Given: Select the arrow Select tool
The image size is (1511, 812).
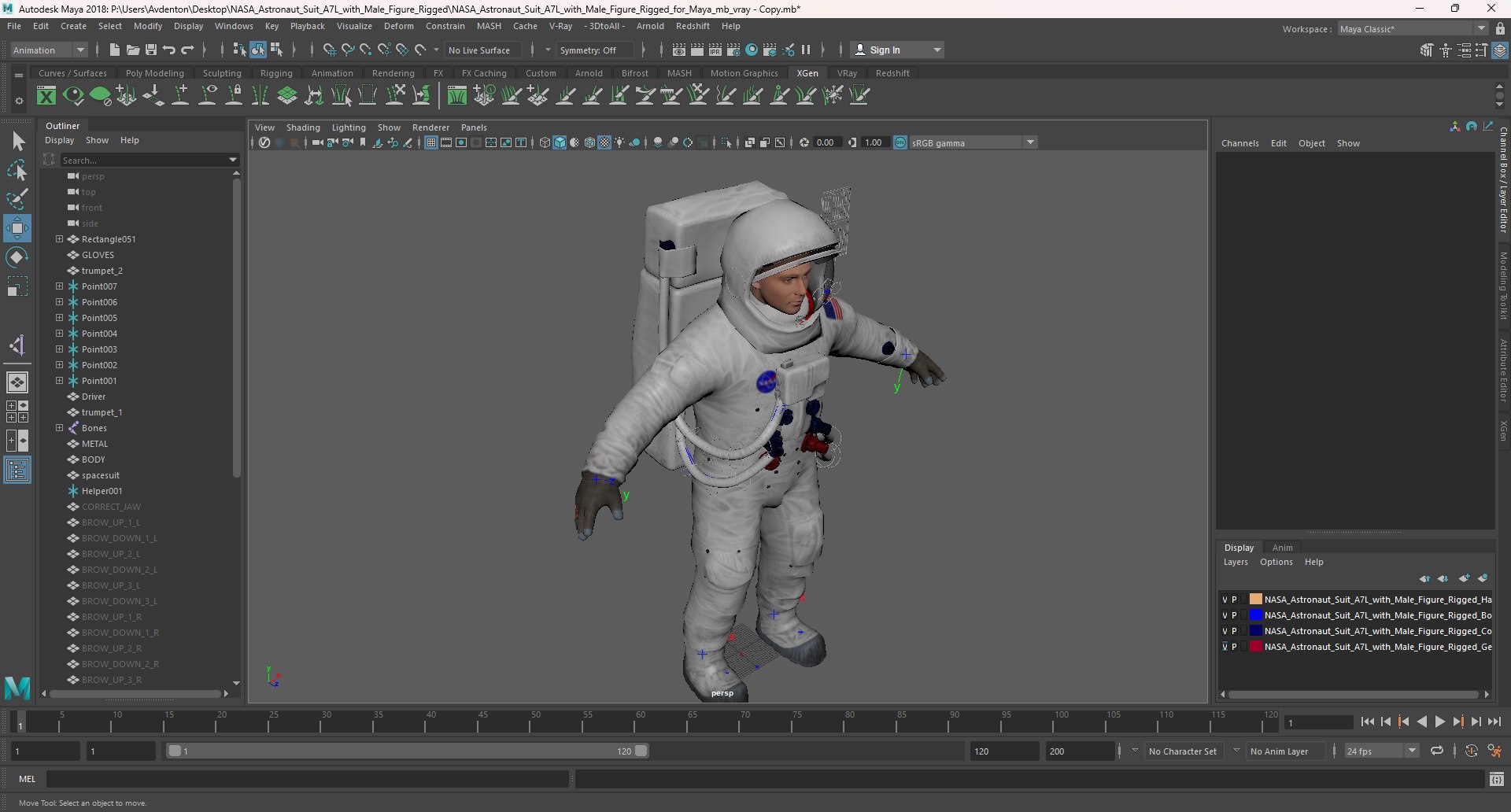Looking at the screenshot, I should click(x=17, y=142).
